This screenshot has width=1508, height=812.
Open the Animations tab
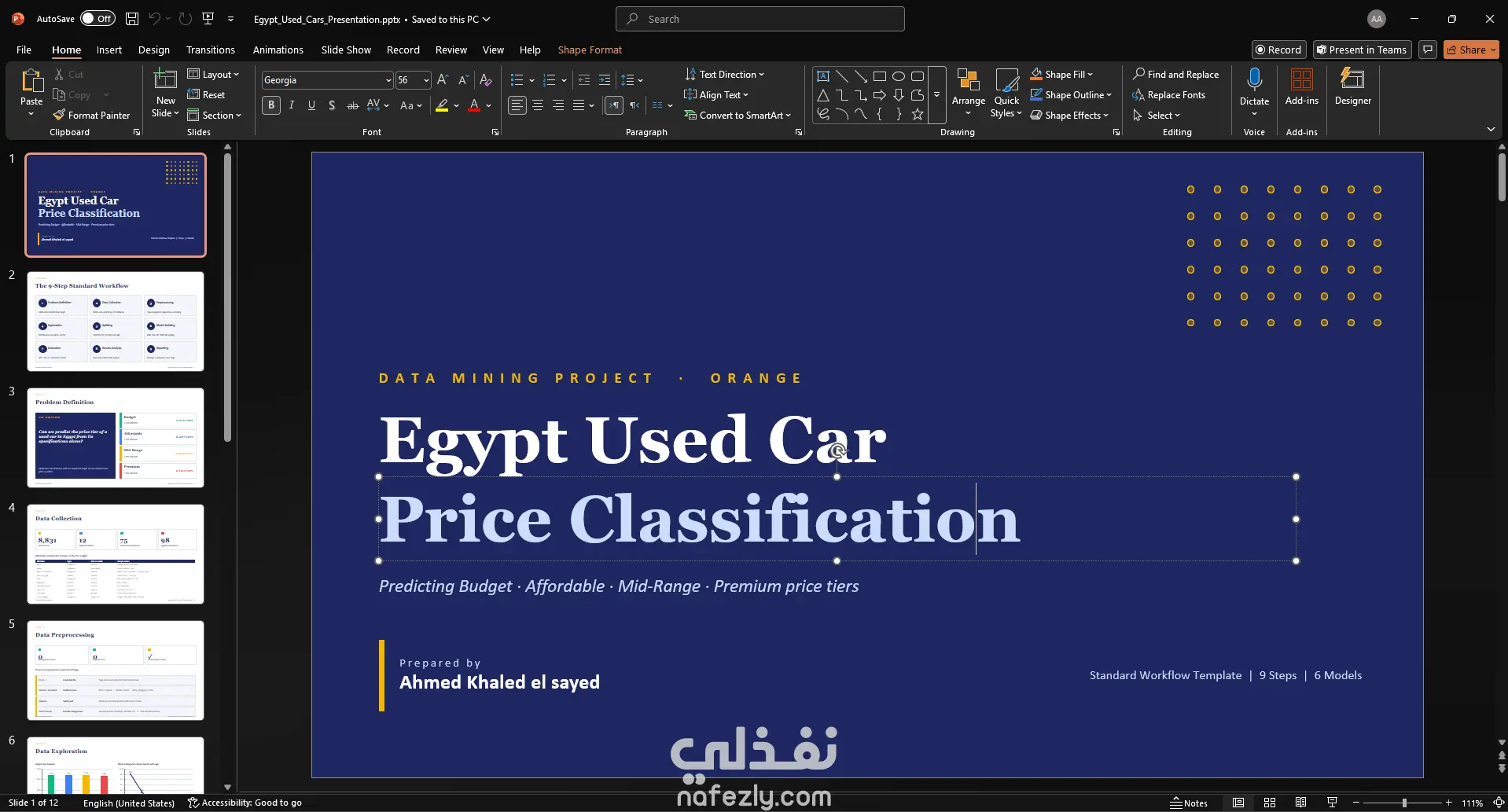(x=278, y=50)
